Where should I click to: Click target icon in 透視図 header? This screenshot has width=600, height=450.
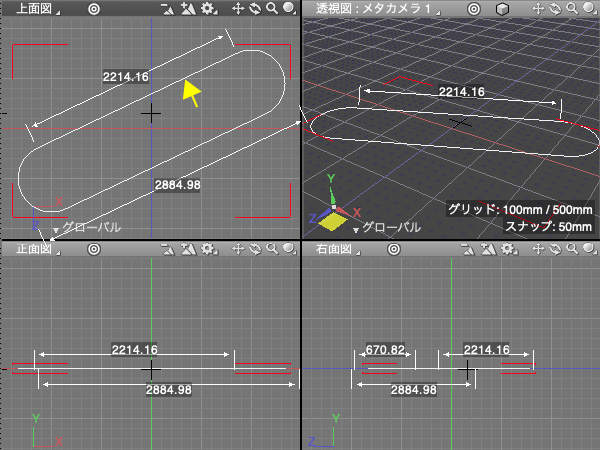[x=474, y=8]
